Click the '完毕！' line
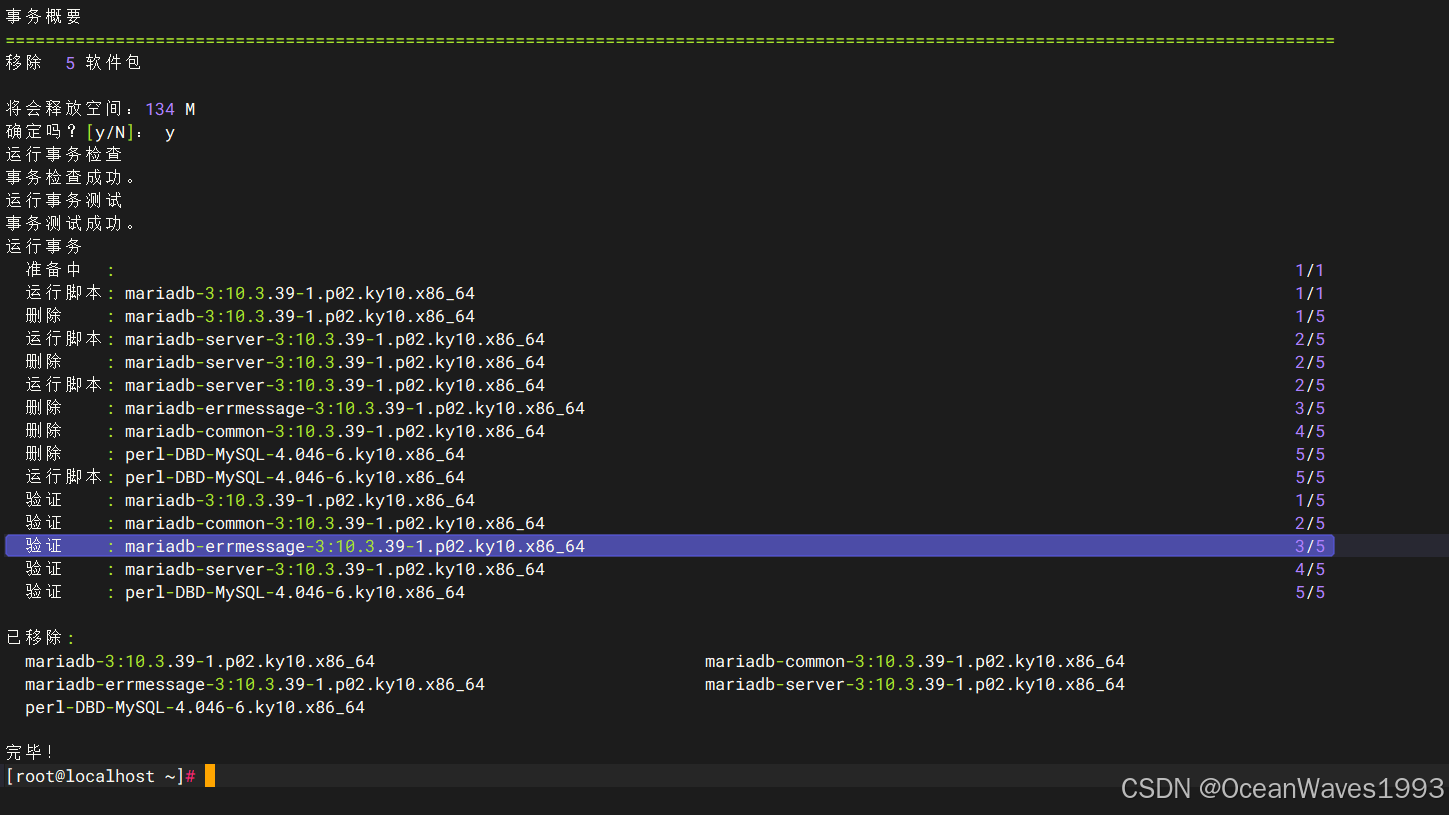This screenshot has width=1449, height=815. (x=30, y=752)
